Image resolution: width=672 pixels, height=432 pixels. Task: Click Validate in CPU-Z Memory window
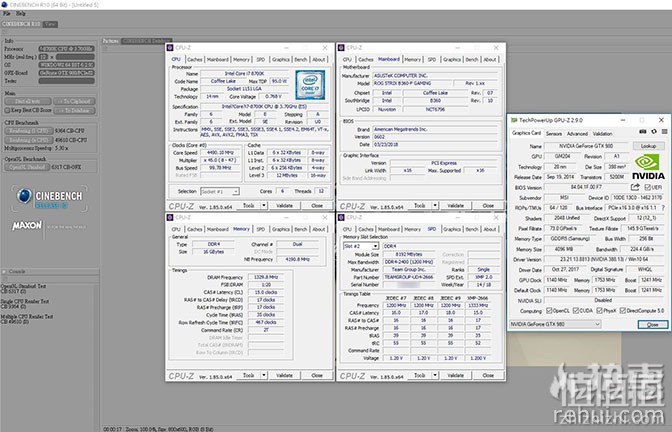(x=284, y=375)
